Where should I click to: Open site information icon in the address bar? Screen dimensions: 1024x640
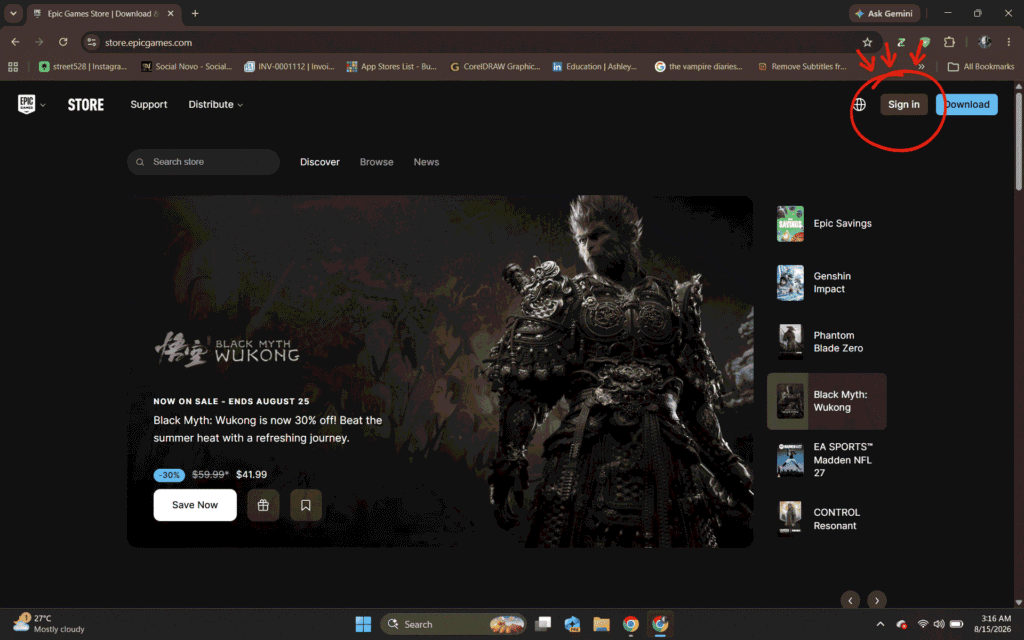tap(91, 42)
